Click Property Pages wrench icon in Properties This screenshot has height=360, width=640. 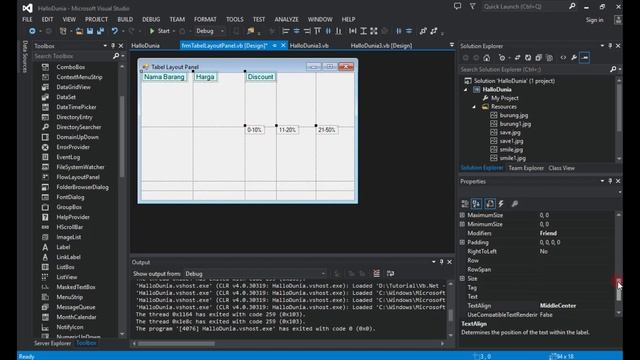515,204
